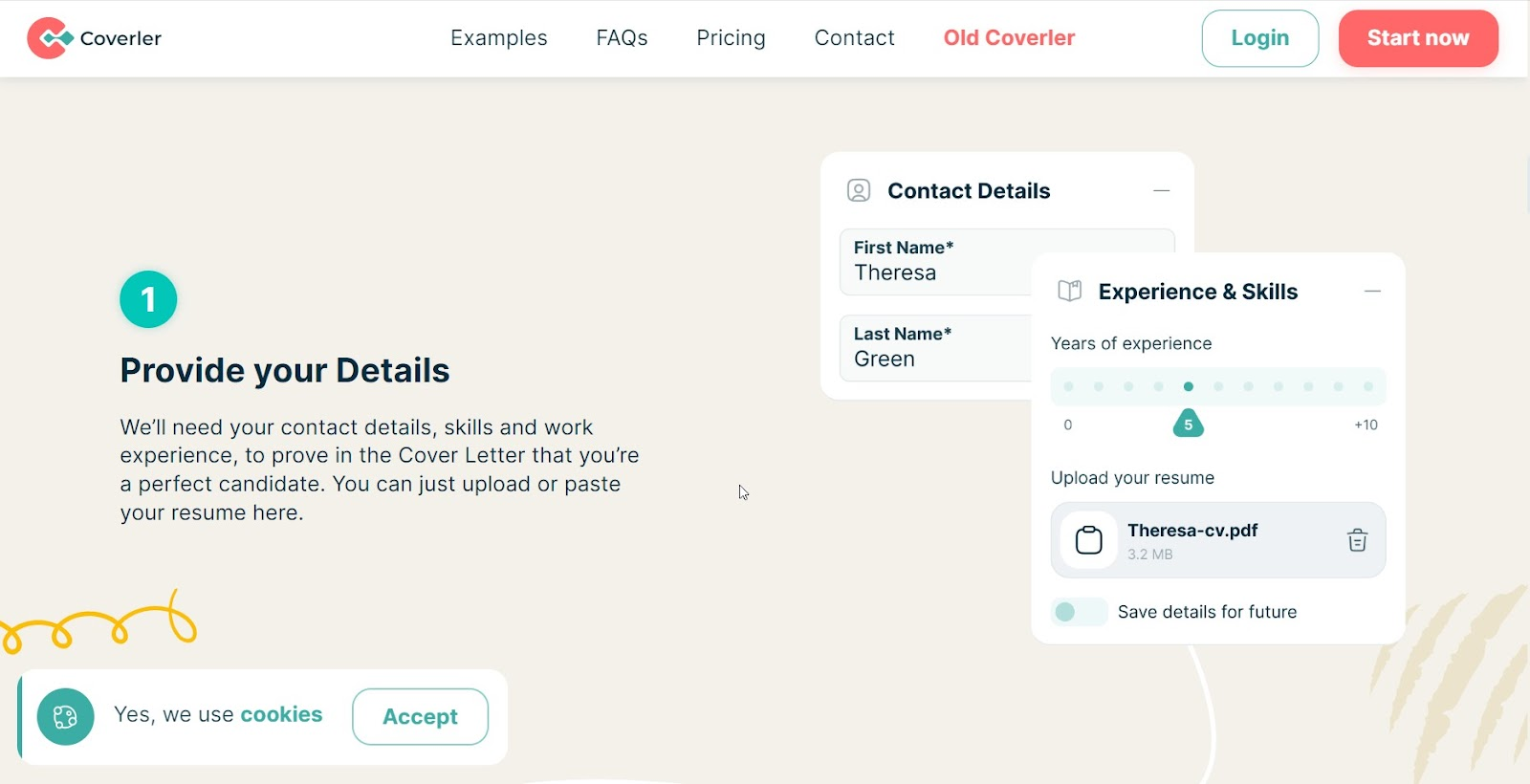Open the Pricing page
Viewport: 1530px width, 784px height.
point(731,38)
